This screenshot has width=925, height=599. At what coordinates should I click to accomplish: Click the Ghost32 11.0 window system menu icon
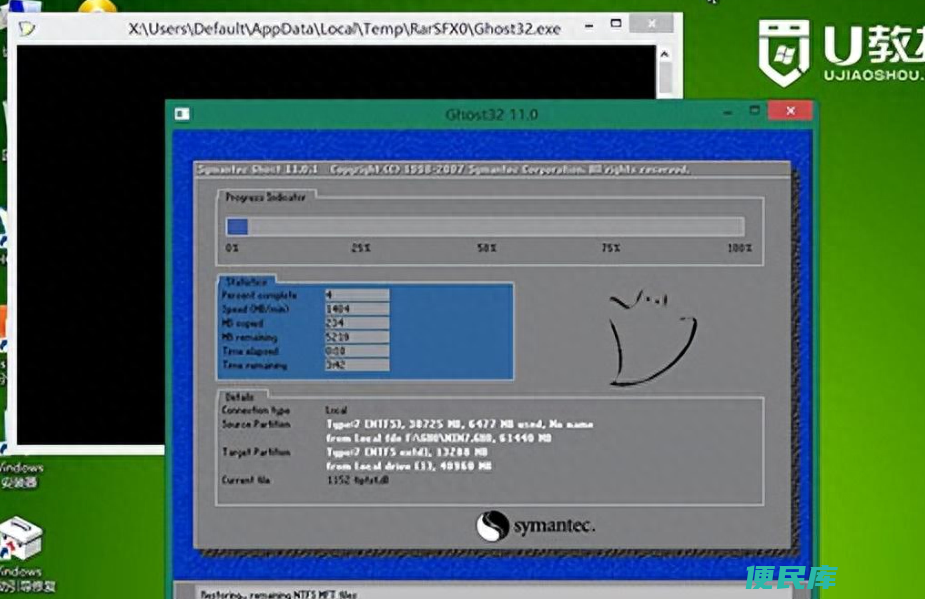pos(182,113)
